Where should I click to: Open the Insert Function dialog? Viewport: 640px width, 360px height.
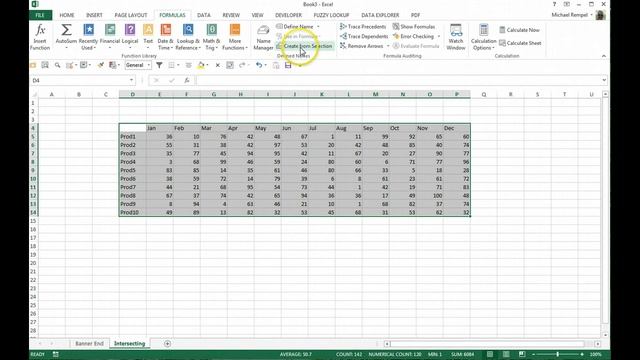pyautogui.click(x=40, y=36)
